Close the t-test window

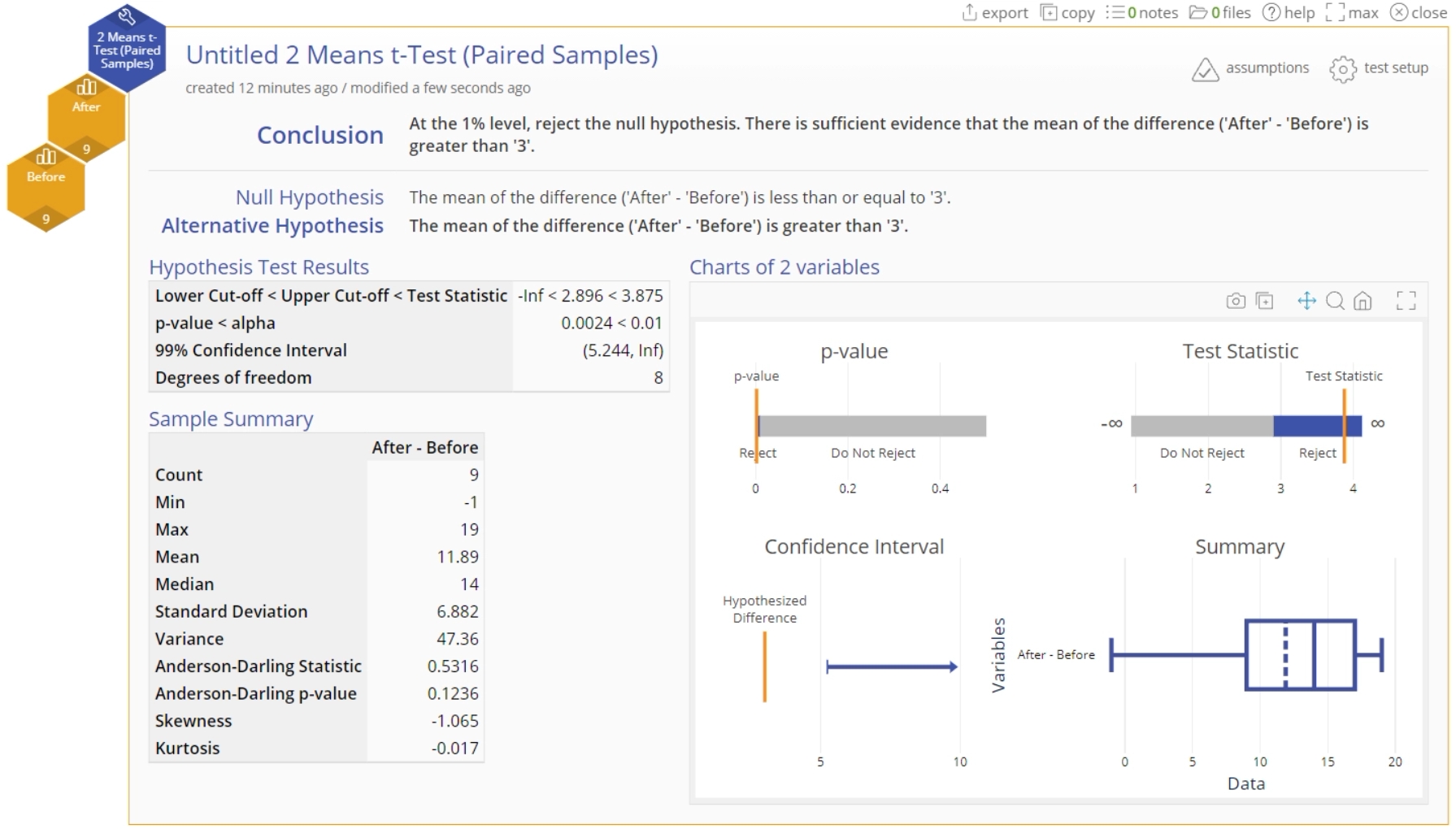click(x=1419, y=12)
